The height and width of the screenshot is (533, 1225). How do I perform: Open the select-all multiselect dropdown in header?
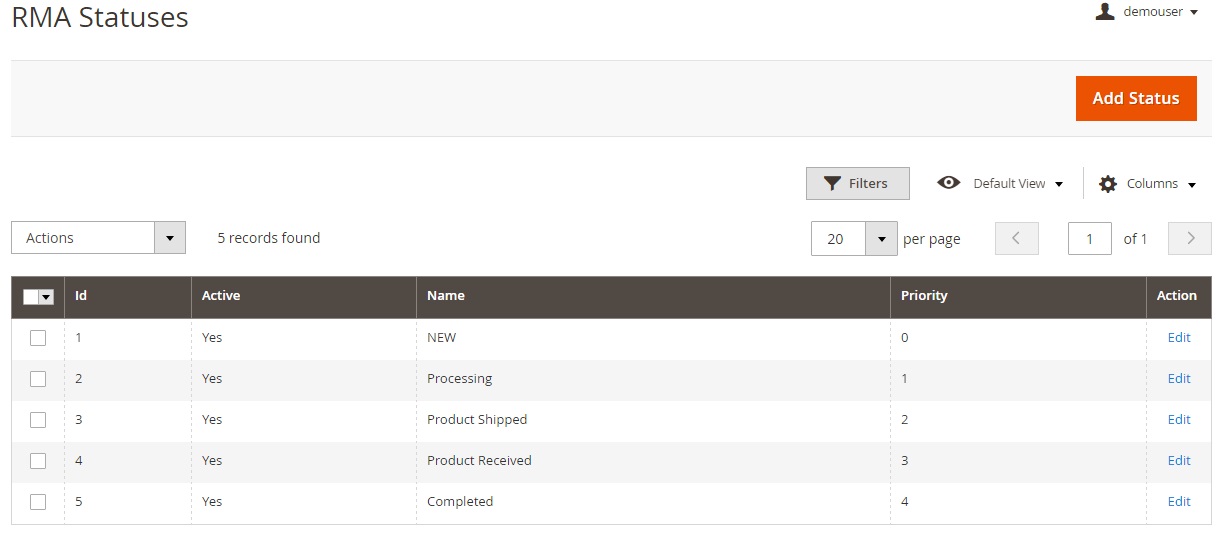tap(46, 297)
